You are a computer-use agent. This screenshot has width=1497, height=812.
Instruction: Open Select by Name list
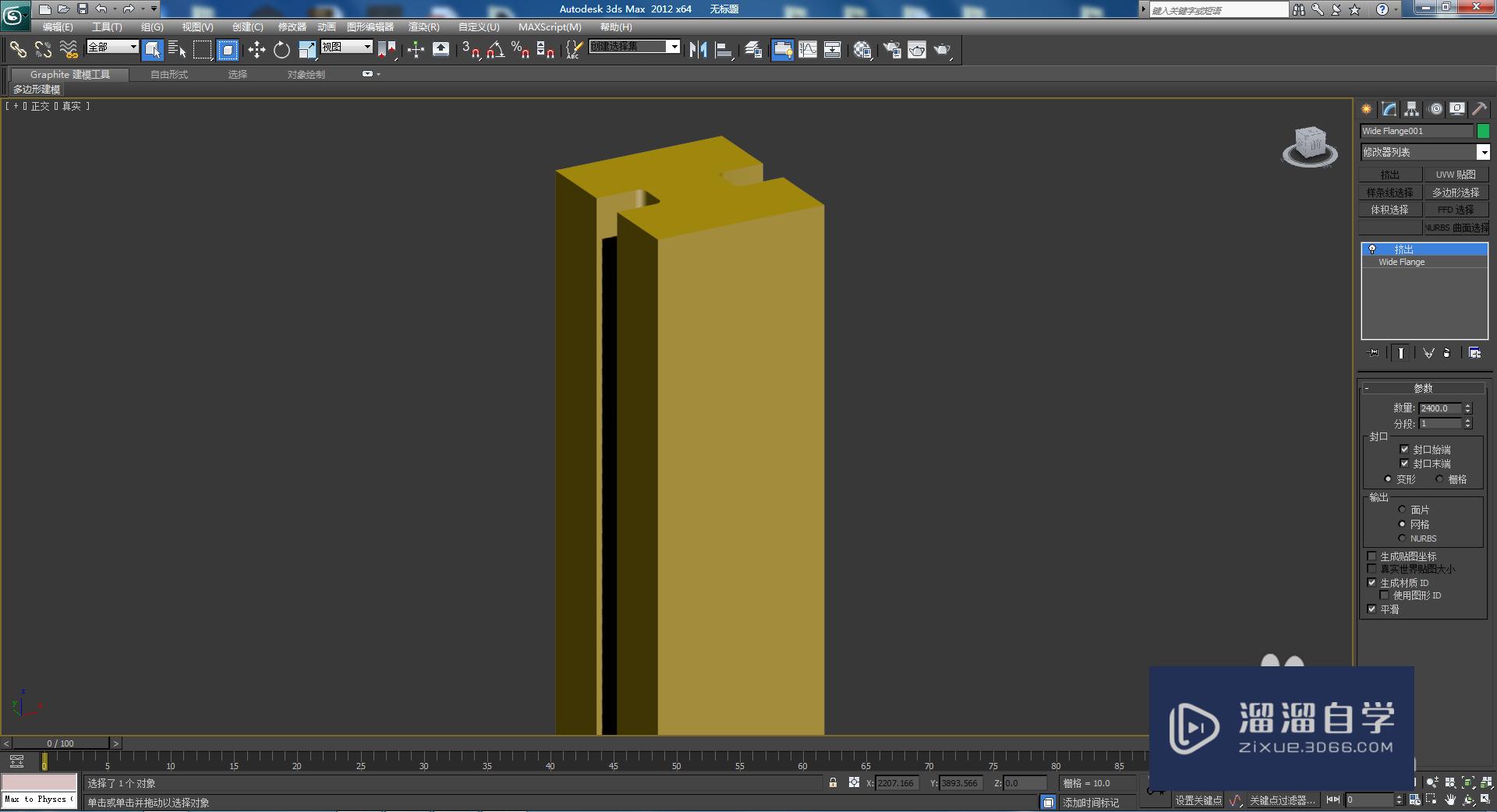[x=177, y=50]
